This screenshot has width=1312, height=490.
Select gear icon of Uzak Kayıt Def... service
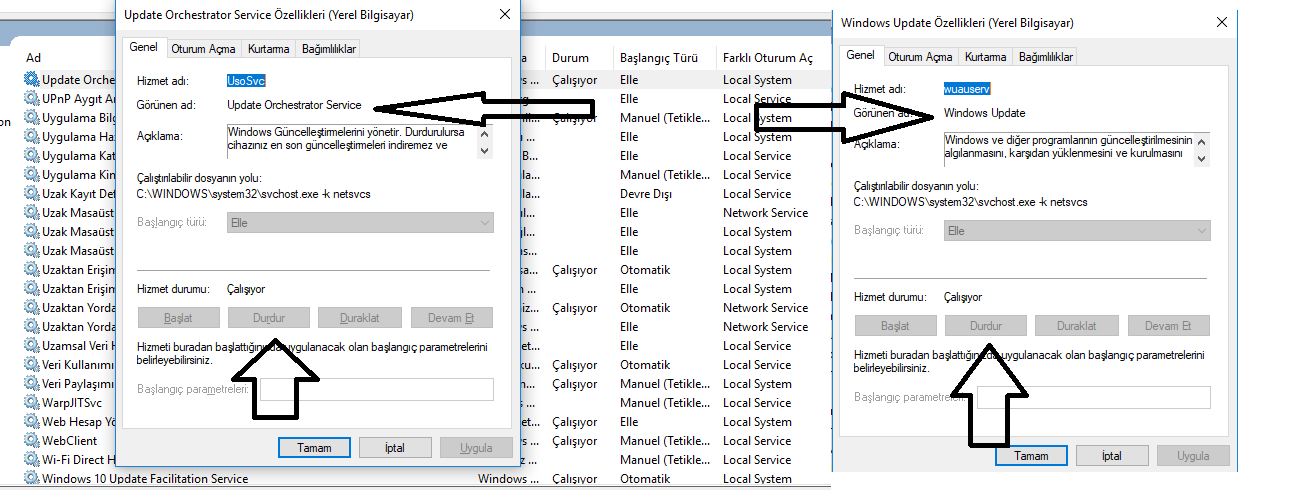[x=32, y=194]
